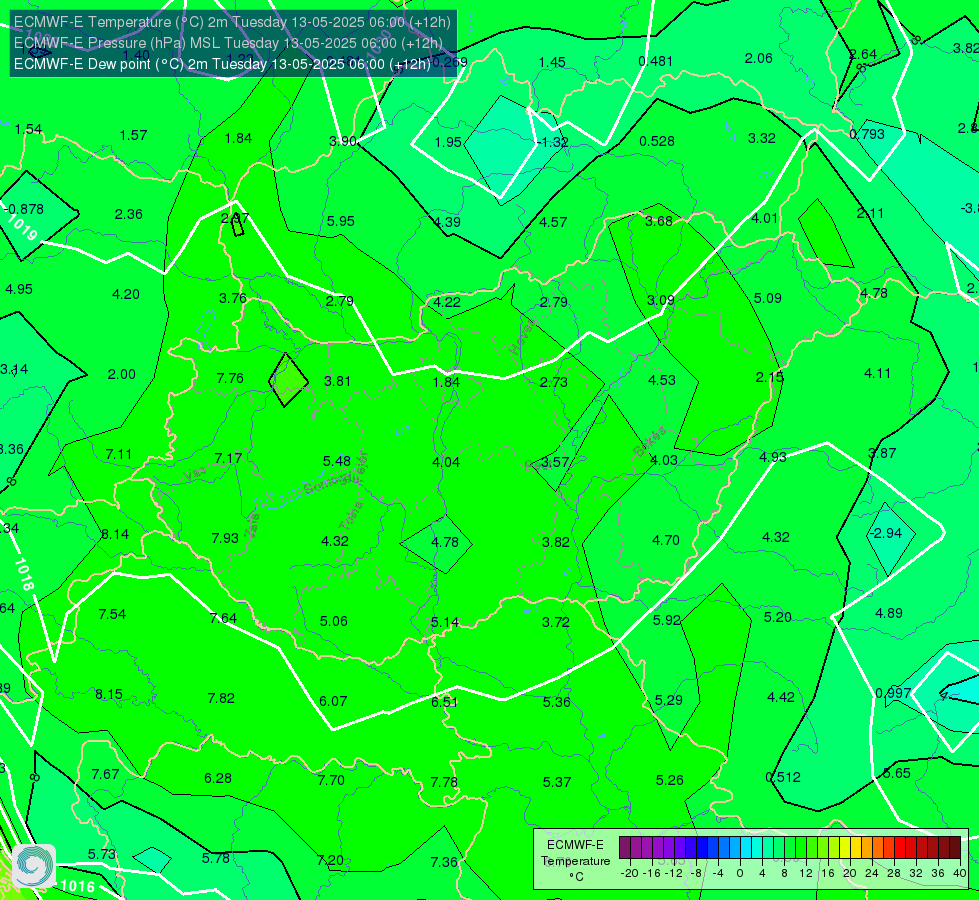Click the dew point value -1.32
The image size is (979, 900).
[x=553, y=142]
